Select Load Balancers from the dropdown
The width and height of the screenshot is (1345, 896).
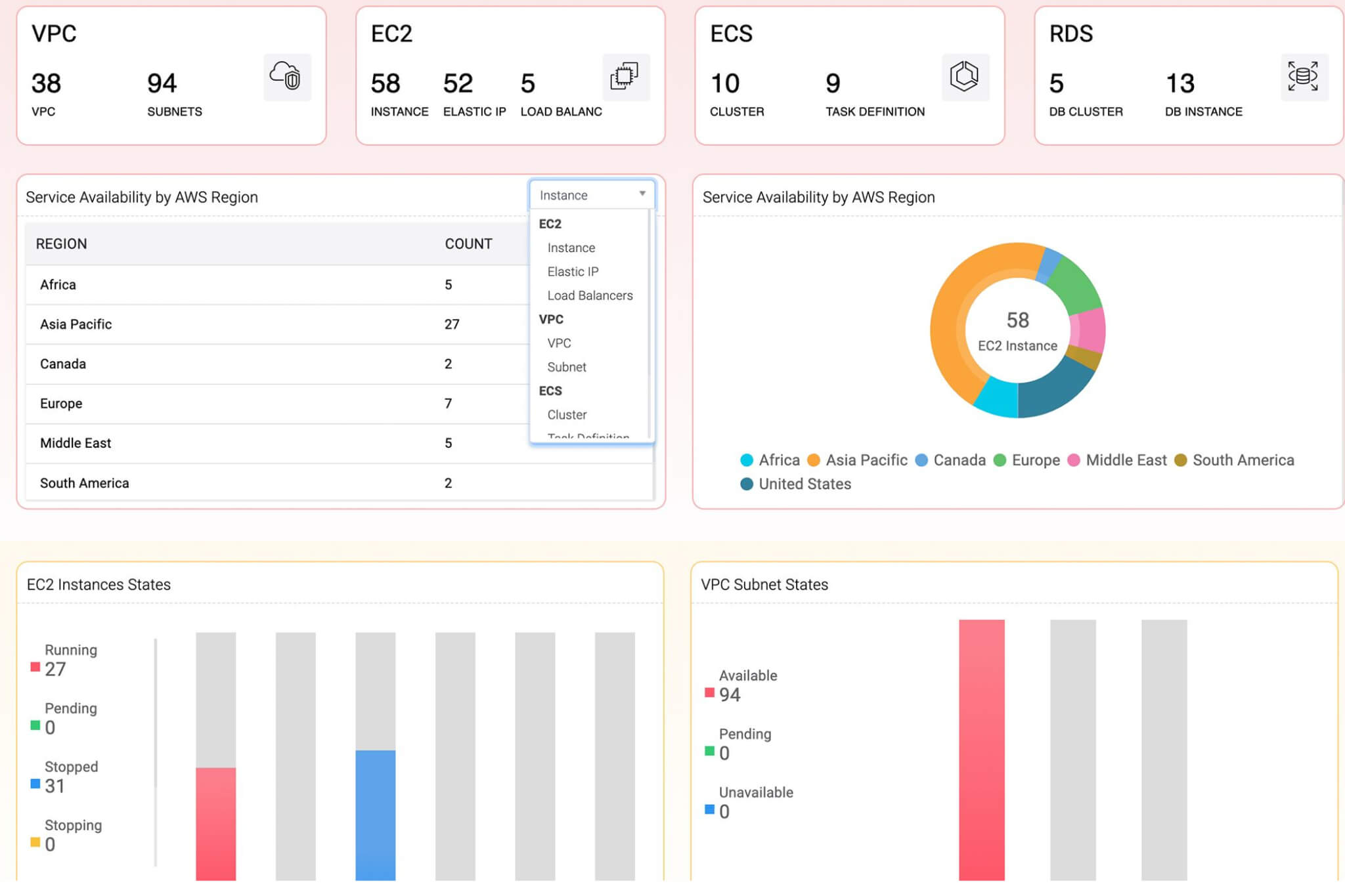coord(589,295)
